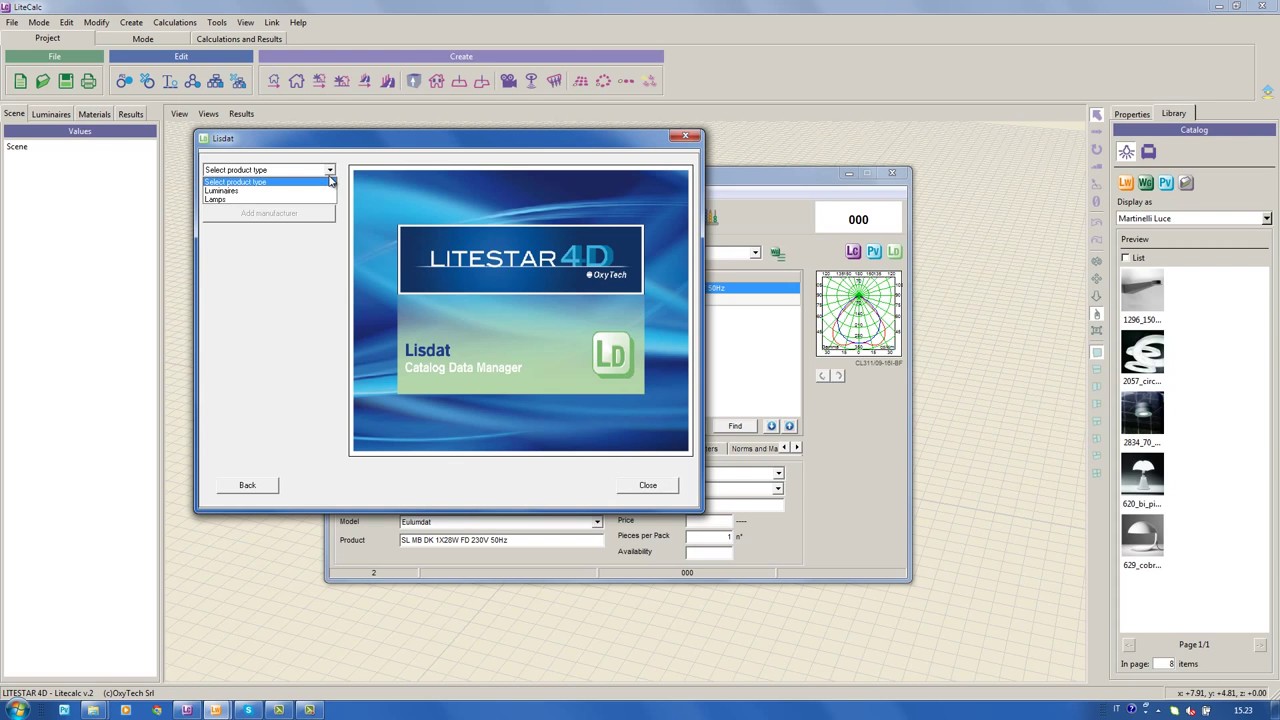
Task: Open the Views menu above the viewport
Action: (208, 114)
